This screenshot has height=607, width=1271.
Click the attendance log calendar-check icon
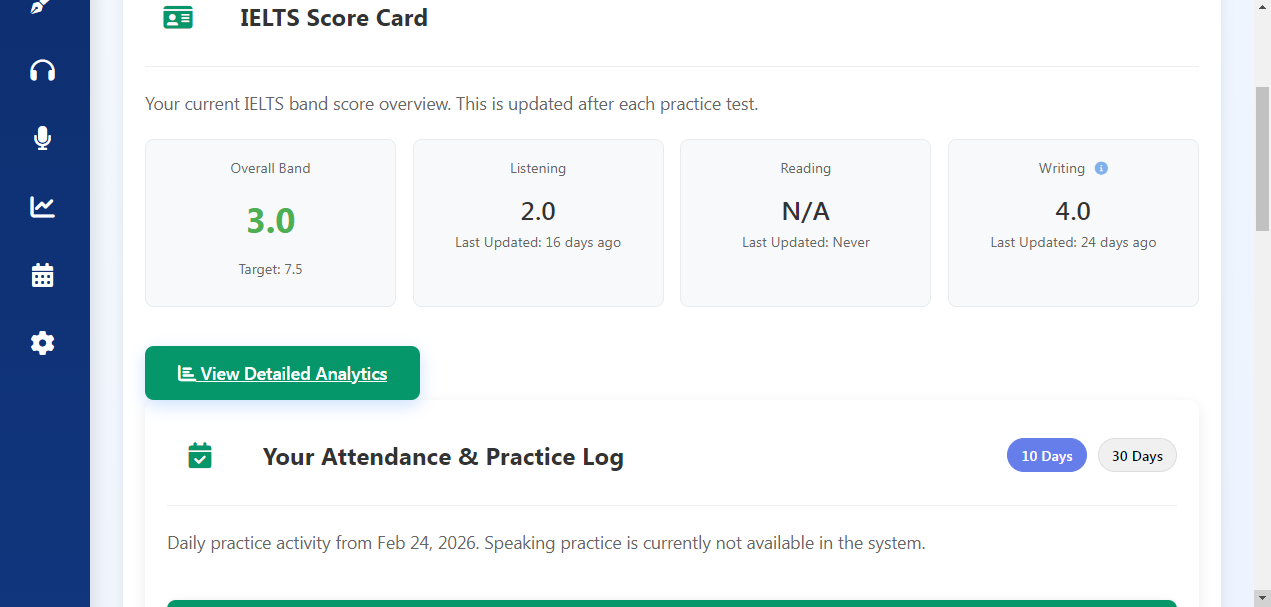[199, 456]
